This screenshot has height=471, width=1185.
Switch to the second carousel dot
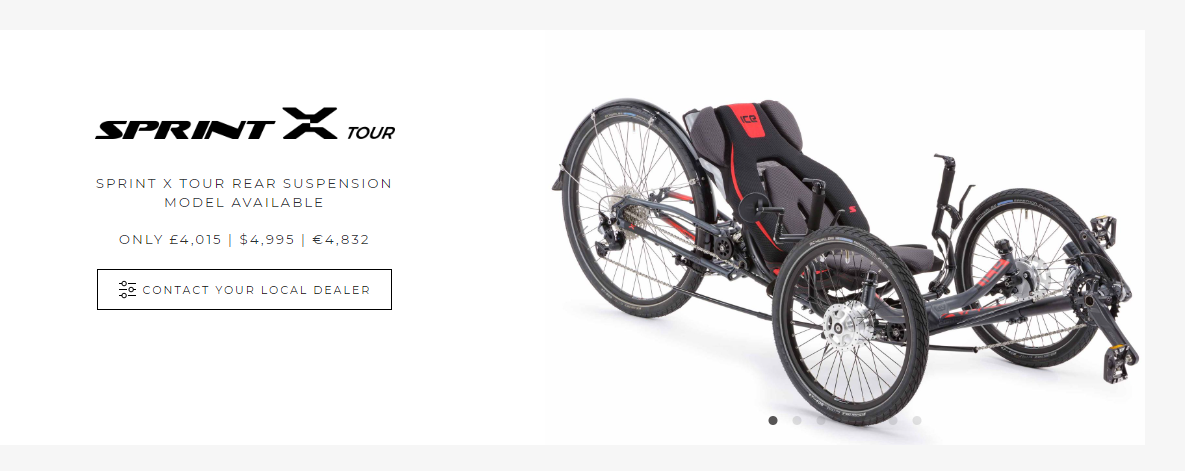pos(797,420)
